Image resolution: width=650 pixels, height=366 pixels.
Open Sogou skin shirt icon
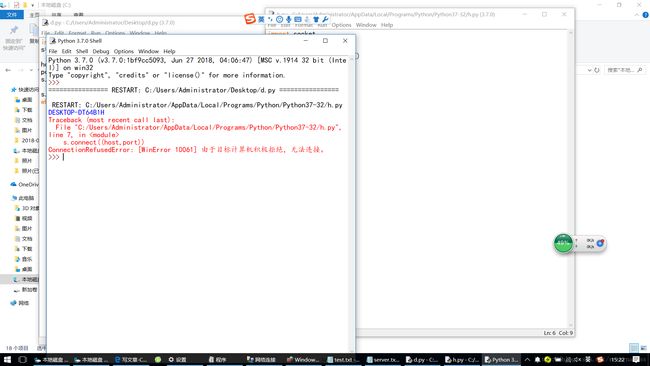[x=316, y=19]
